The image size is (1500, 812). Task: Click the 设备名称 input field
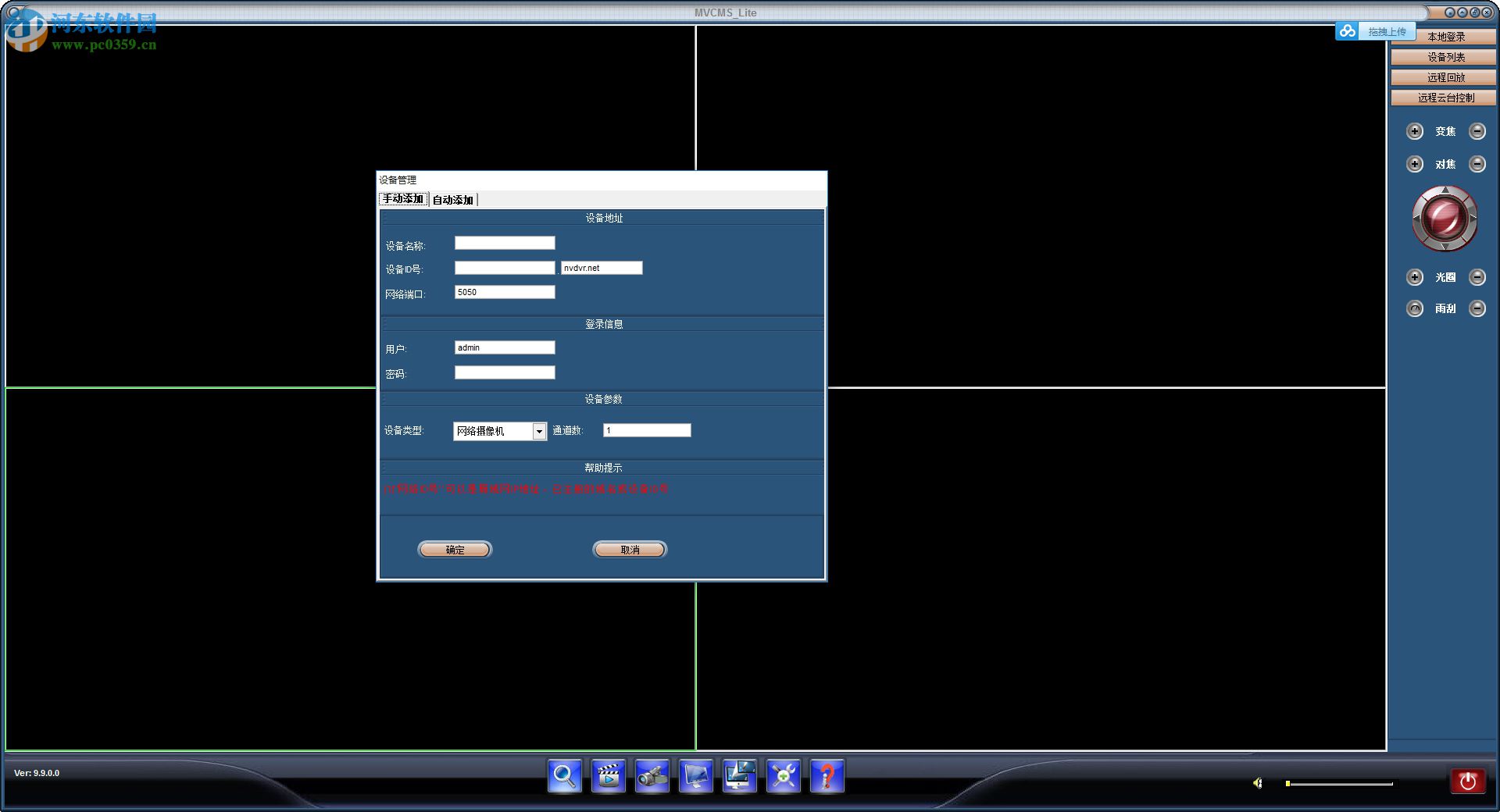tap(505, 243)
